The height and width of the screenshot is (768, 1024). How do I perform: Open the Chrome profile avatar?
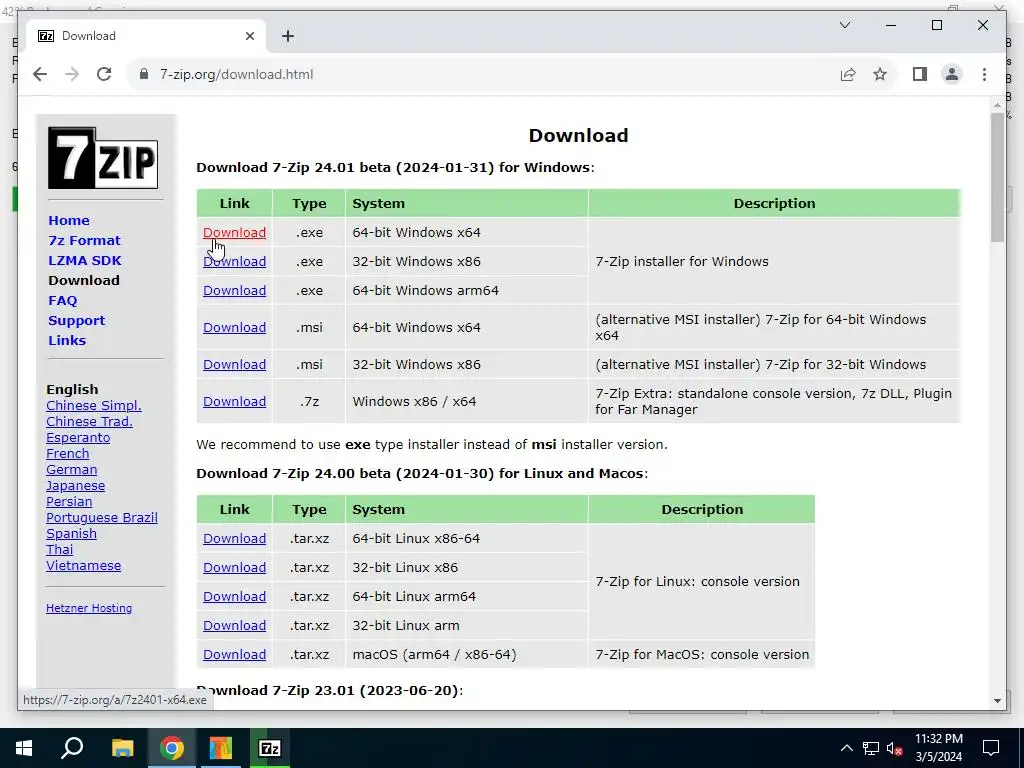(952, 74)
